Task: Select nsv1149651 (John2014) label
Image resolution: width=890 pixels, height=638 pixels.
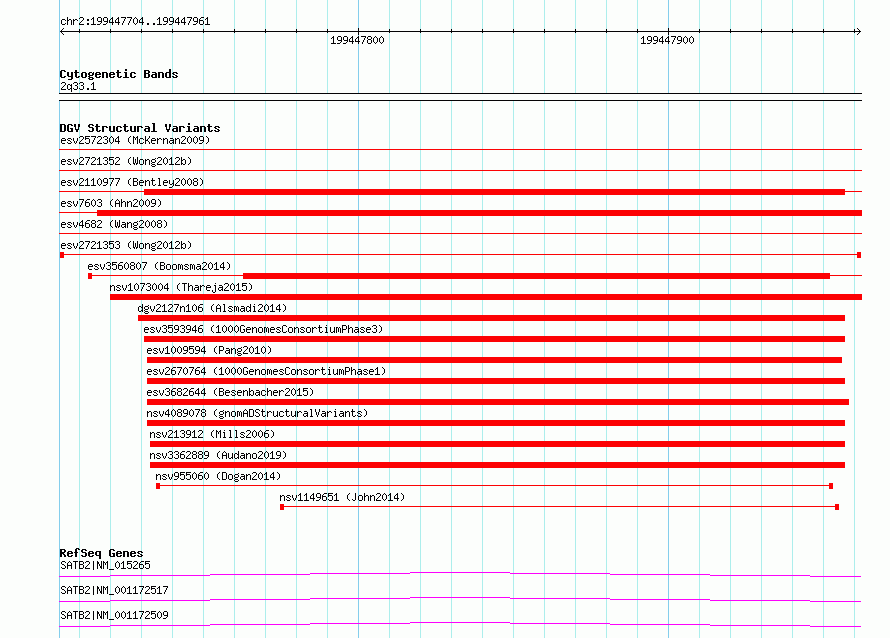Action: click(x=342, y=497)
